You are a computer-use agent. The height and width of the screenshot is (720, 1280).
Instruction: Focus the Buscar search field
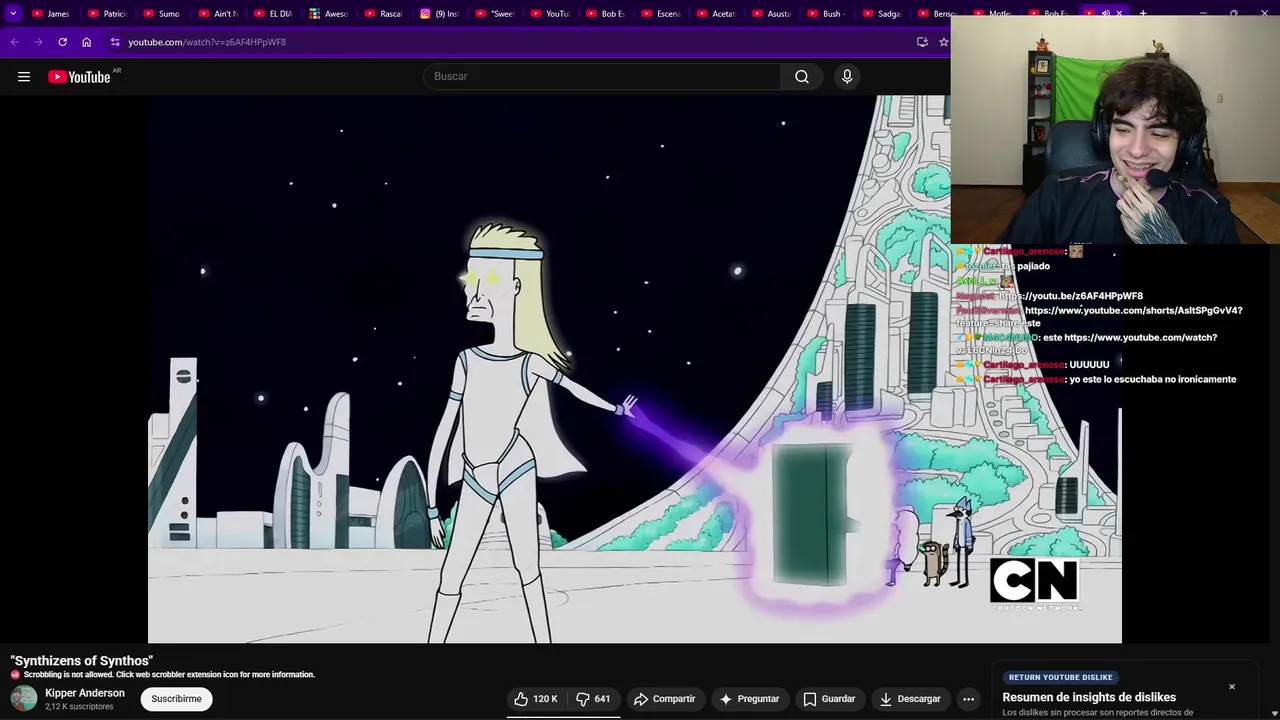coord(602,76)
